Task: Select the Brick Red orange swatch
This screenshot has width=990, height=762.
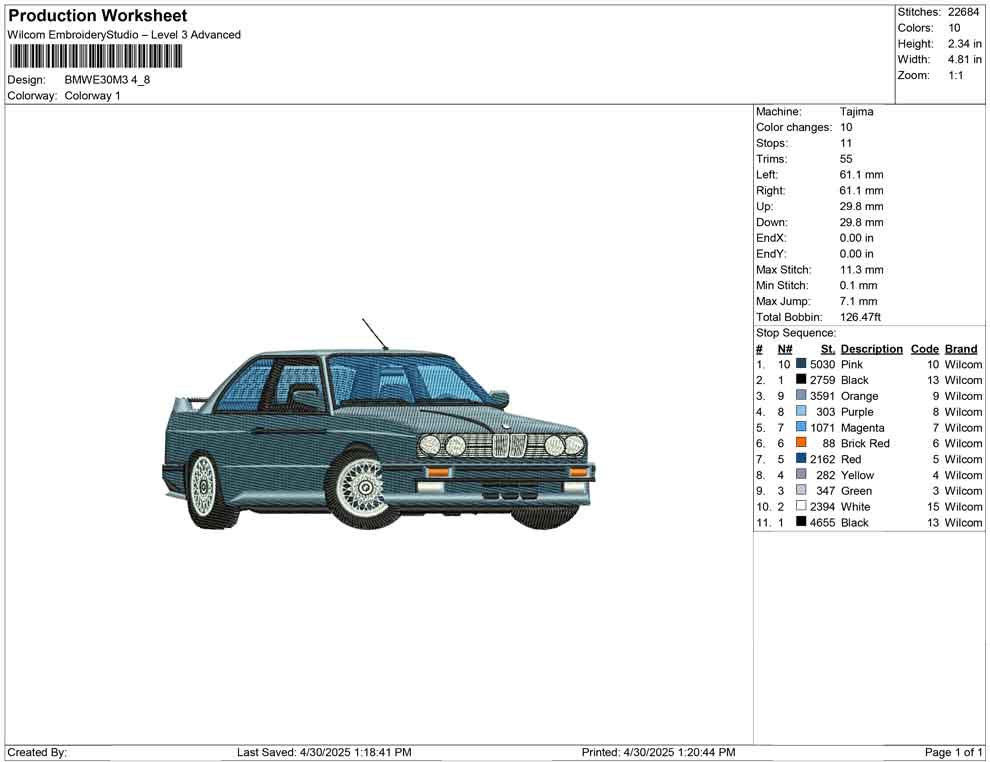Action: tap(801, 444)
